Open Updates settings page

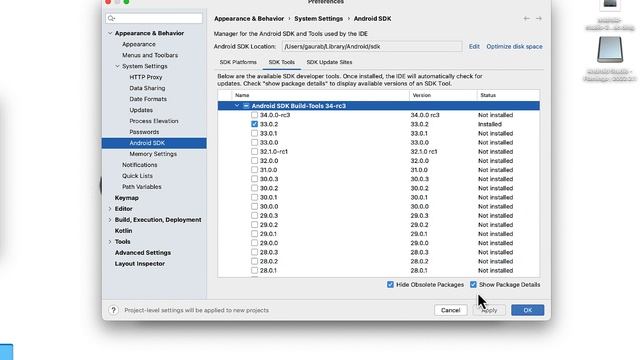click(141, 110)
